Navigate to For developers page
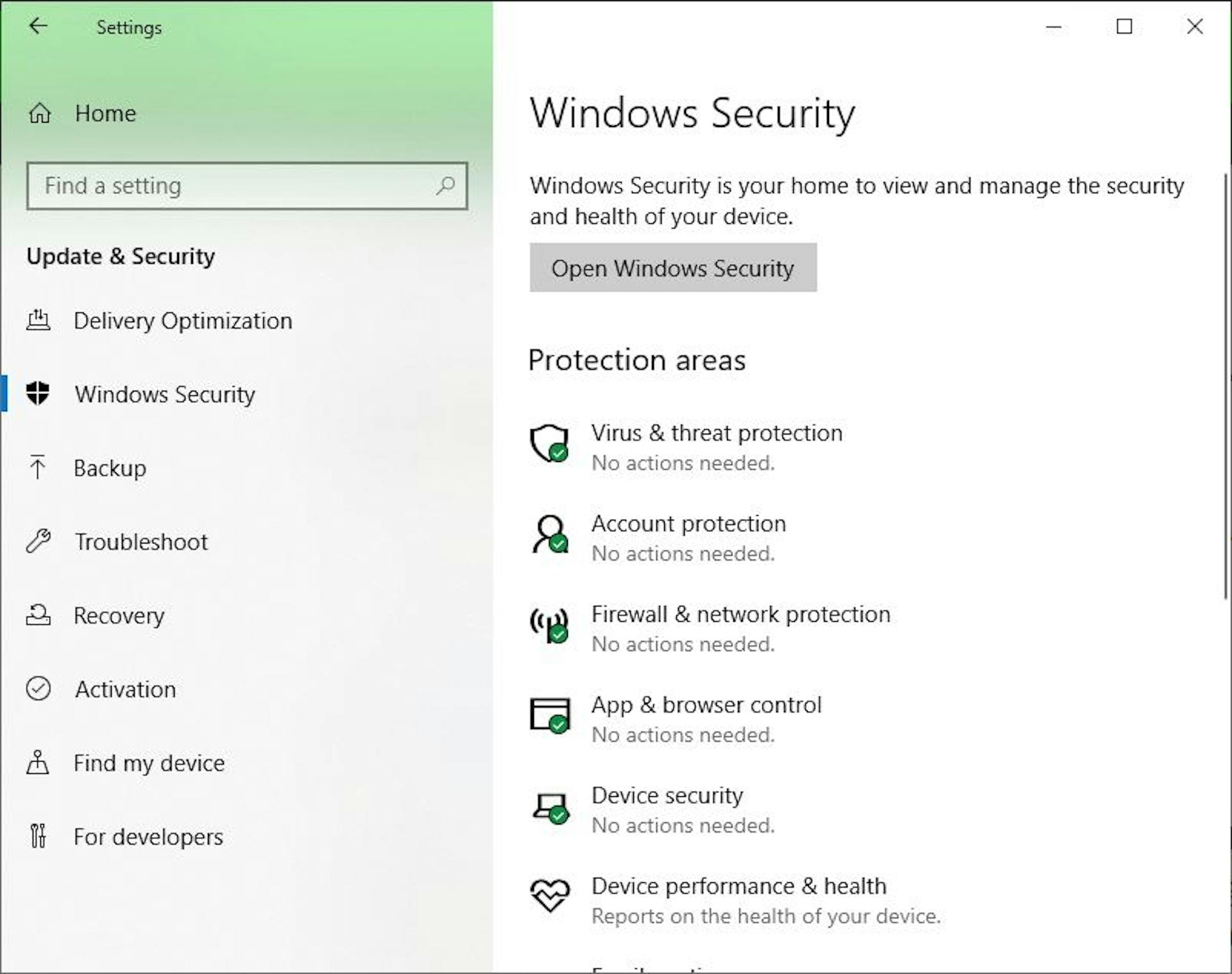Viewport: 1232px width, 974px height. coord(148,837)
